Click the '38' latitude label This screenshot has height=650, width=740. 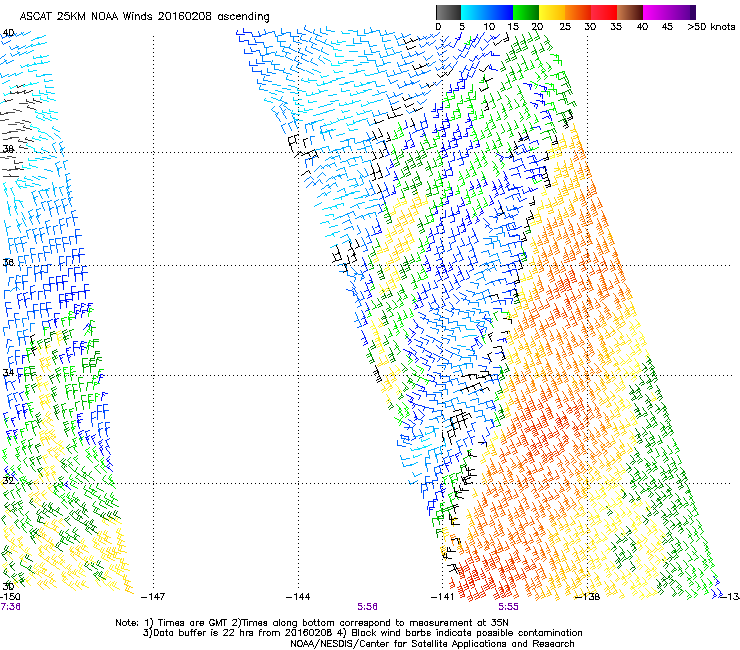tap(8, 149)
